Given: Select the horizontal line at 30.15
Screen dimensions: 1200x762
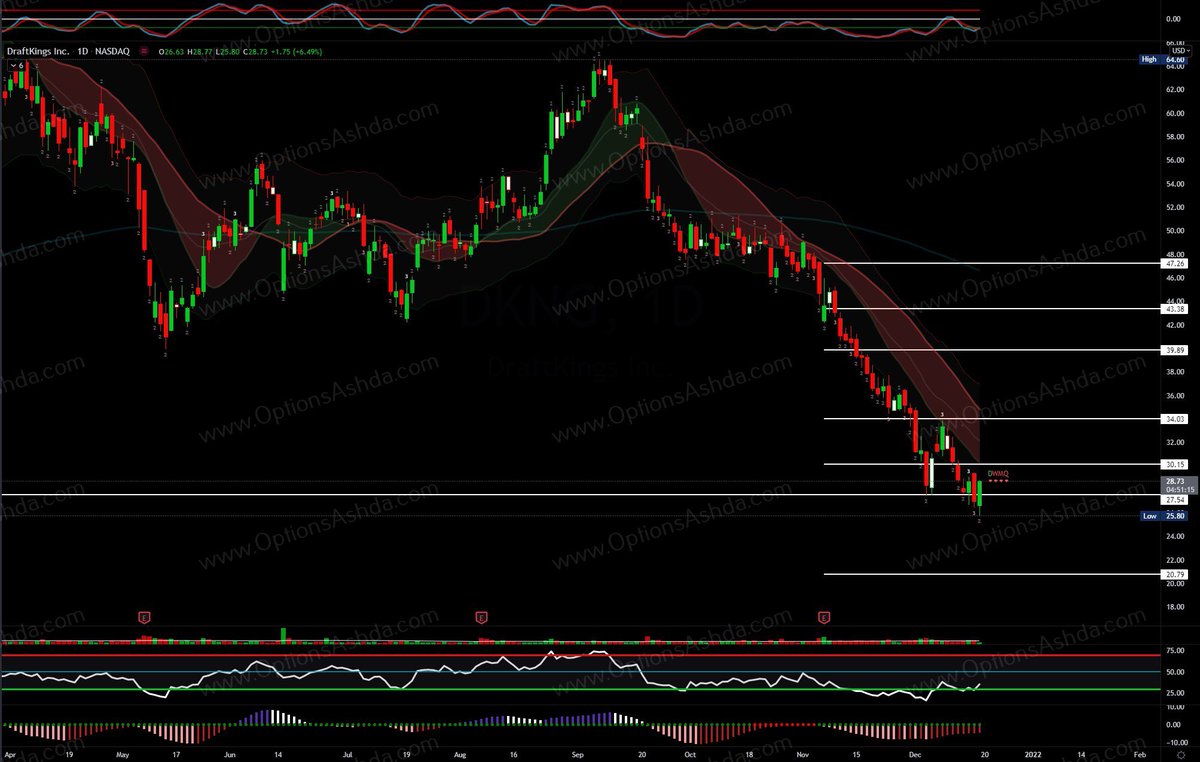Looking at the screenshot, I should (992, 464).
